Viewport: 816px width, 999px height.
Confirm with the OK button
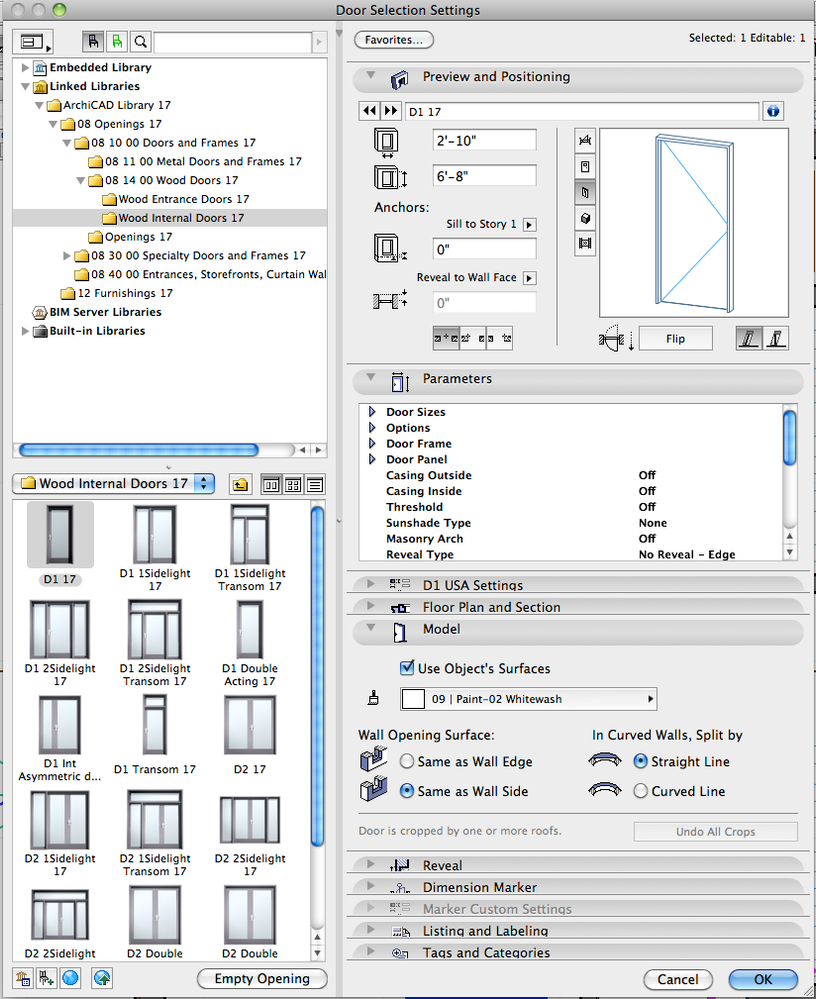tap(762, 979)
